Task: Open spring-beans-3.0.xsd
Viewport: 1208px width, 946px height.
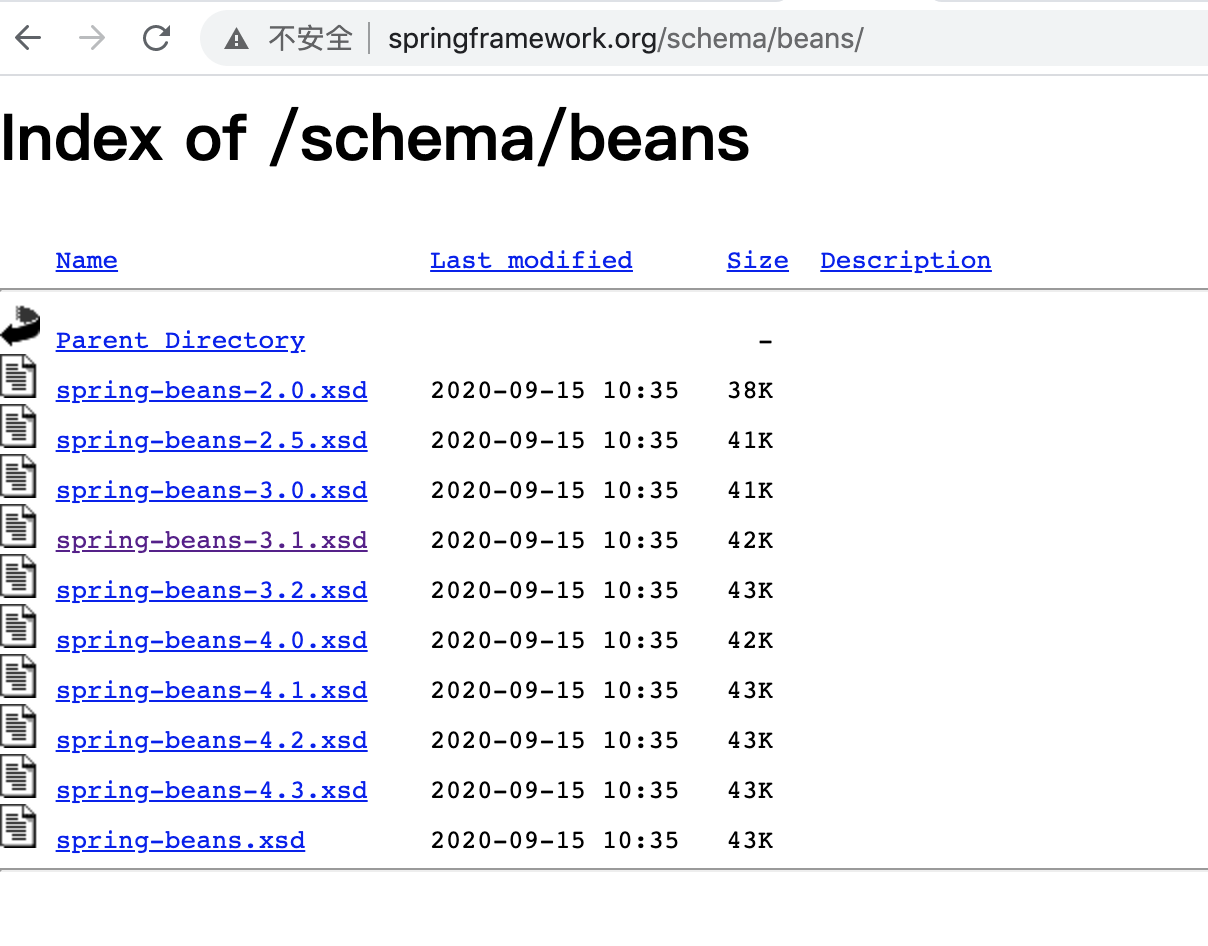Action: (x=211, y=490)
